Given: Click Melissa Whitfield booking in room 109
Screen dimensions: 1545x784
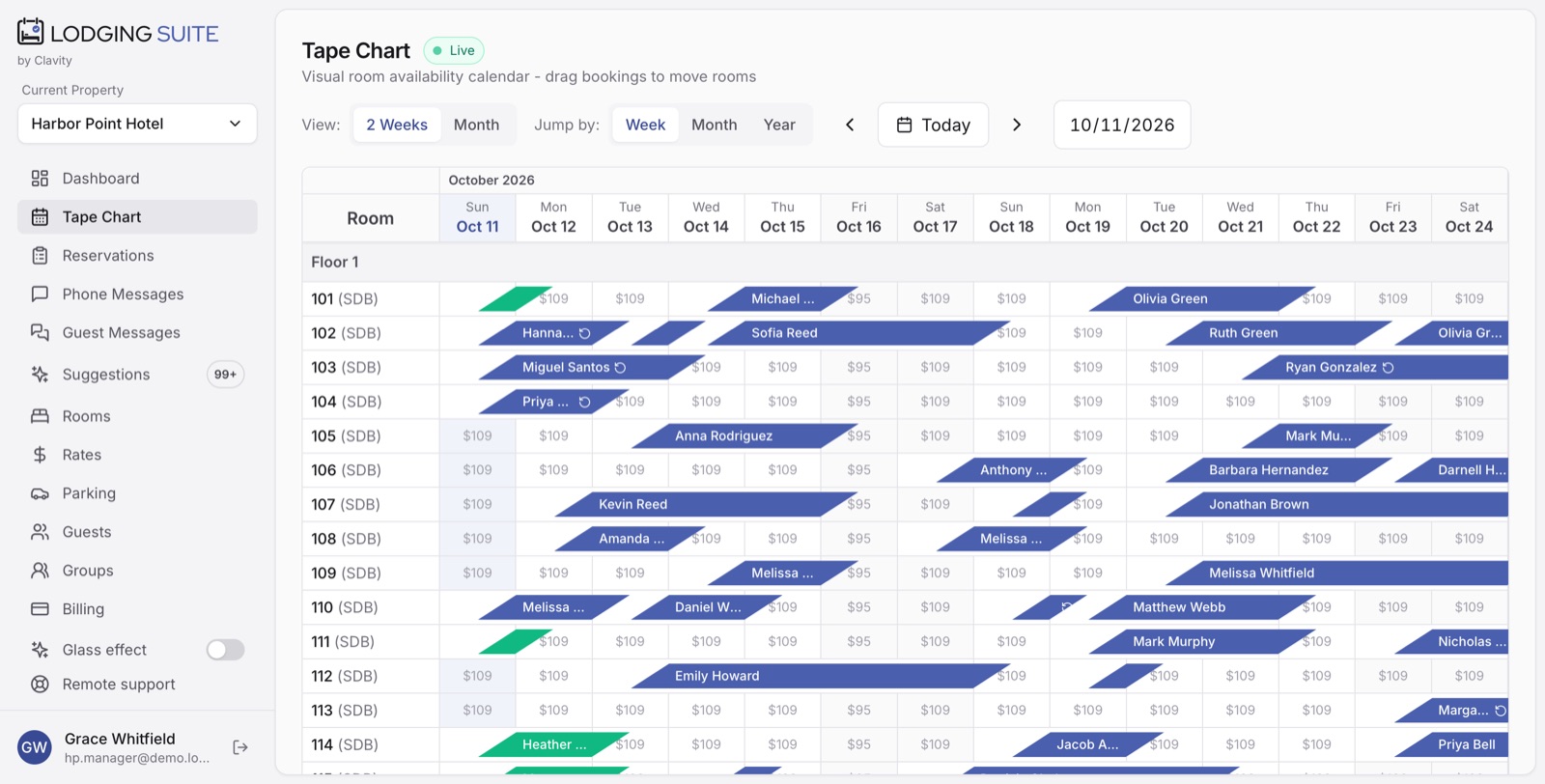Looking at the screenshot, I should 1336,573.
